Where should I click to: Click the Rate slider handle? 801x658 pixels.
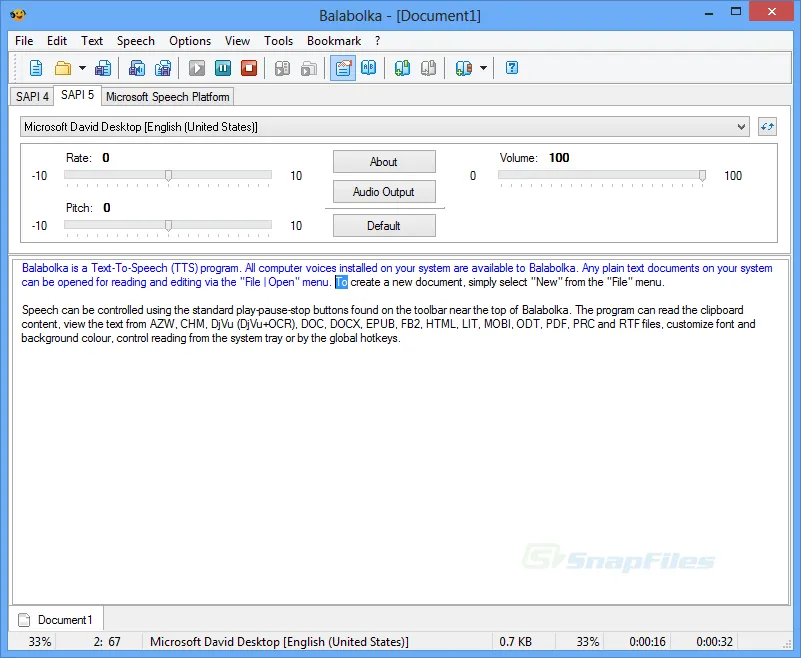[168, 176]
